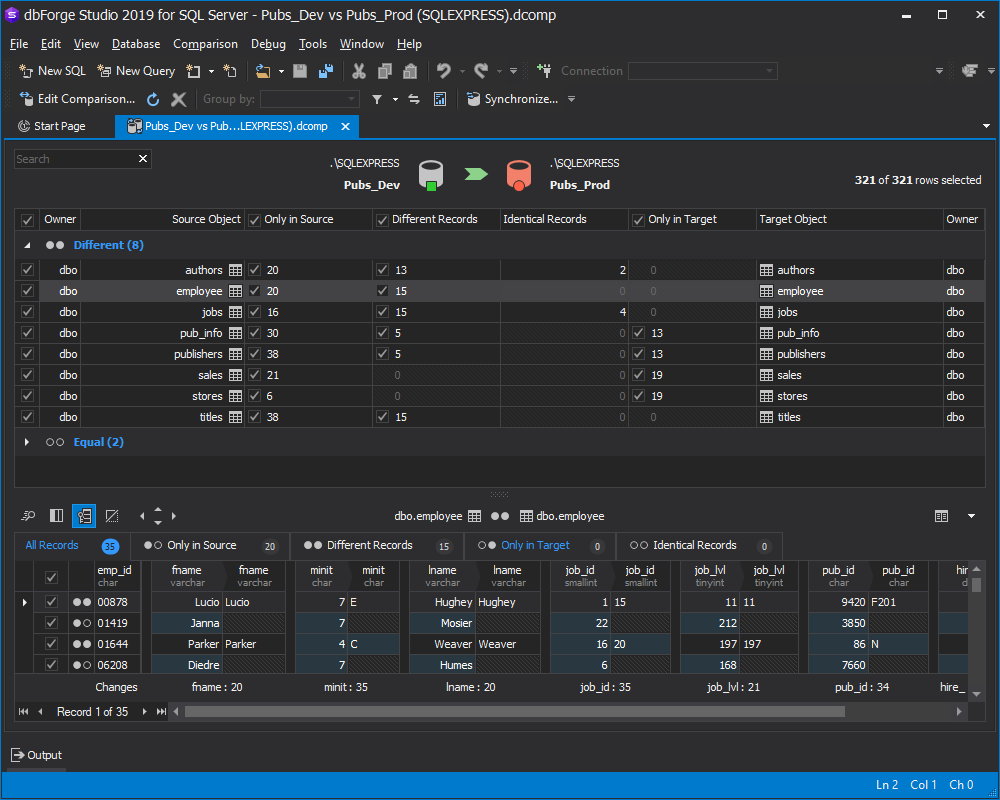Uncheck the Only in Target checkbox for pub_info

coord(638,332)
